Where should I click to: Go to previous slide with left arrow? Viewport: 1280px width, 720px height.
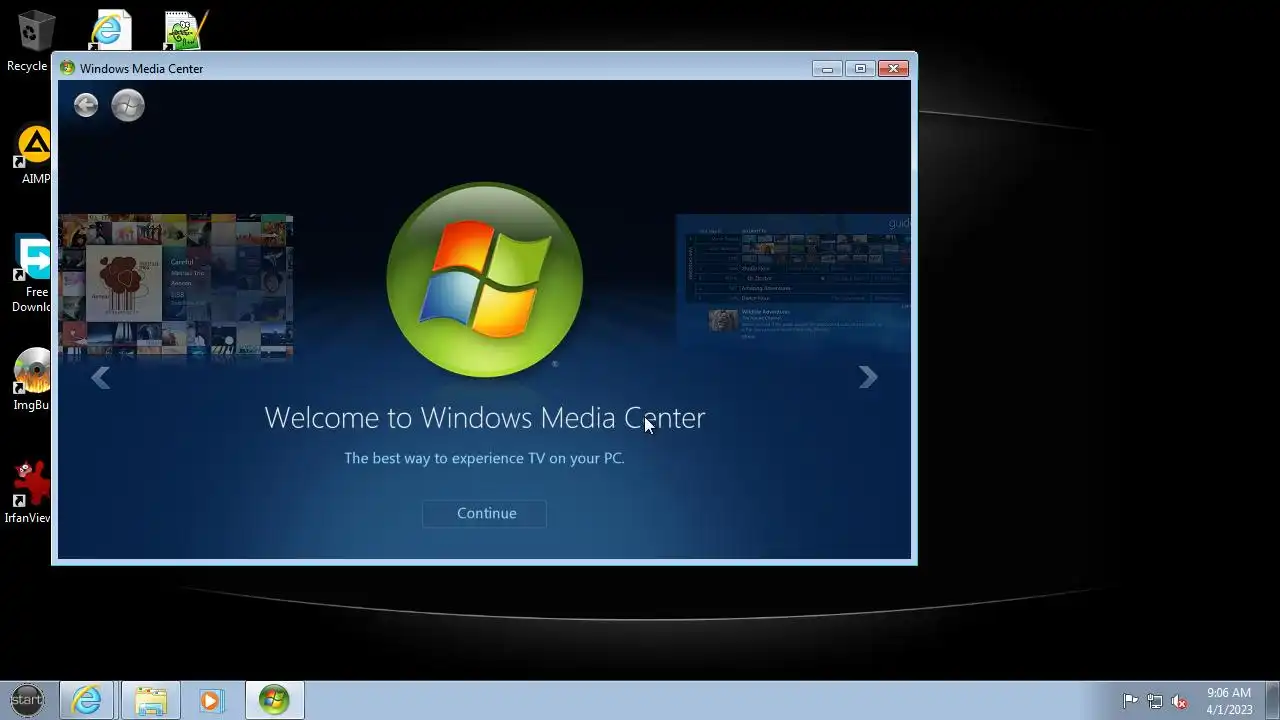tap(100, 377)
